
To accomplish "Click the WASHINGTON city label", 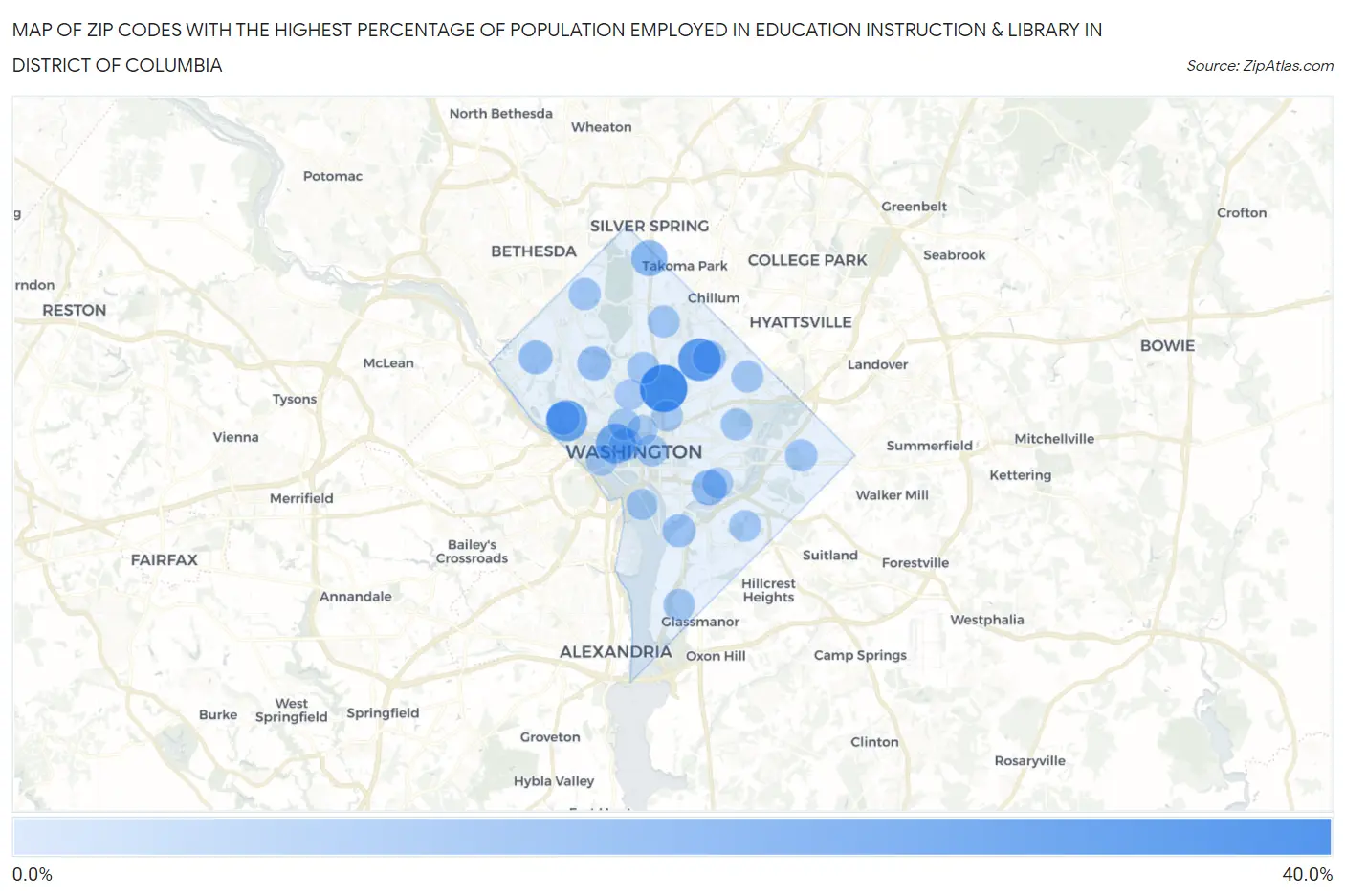I will (x=633, y=451).
